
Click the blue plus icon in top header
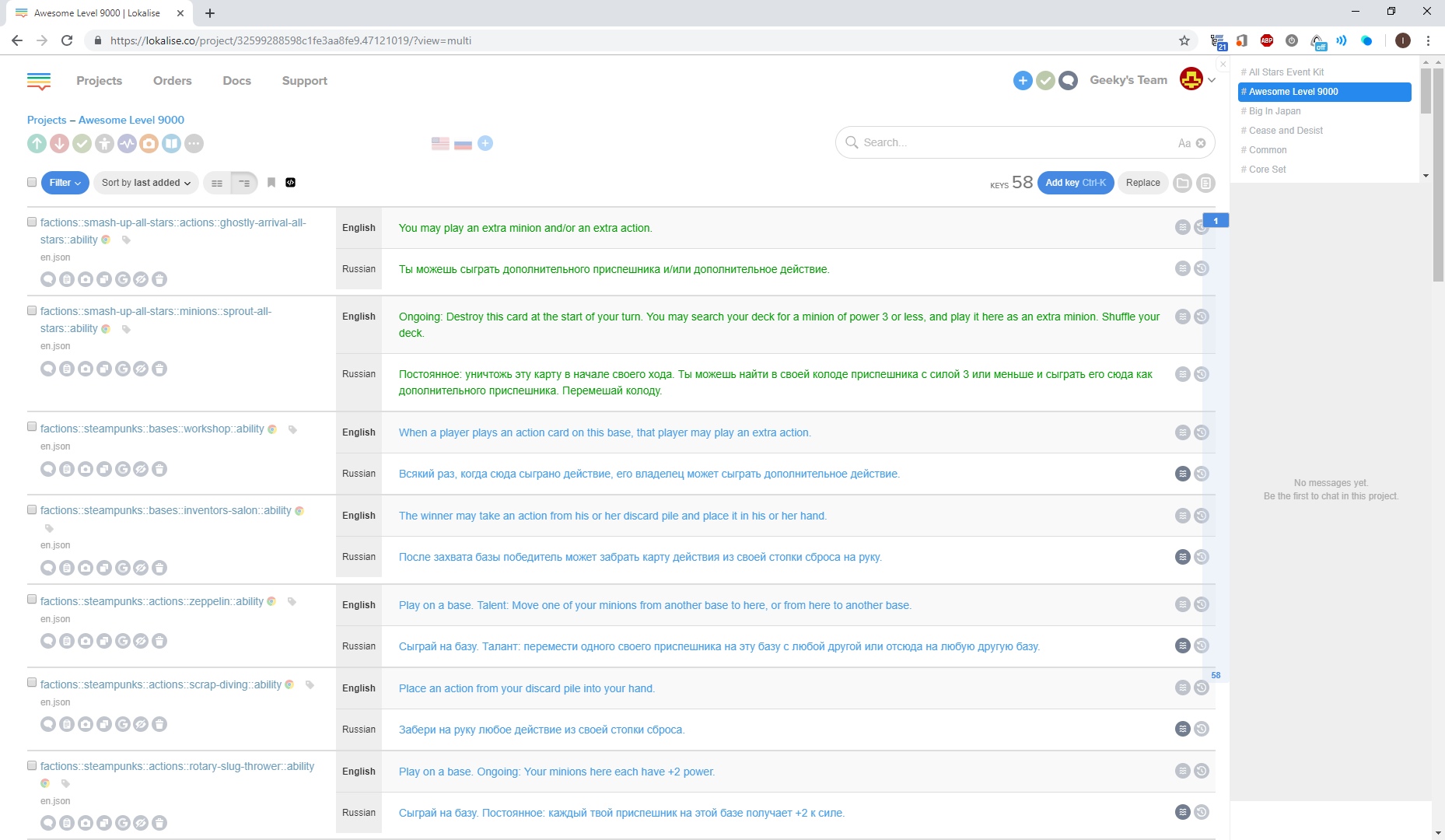(1023, 80)
